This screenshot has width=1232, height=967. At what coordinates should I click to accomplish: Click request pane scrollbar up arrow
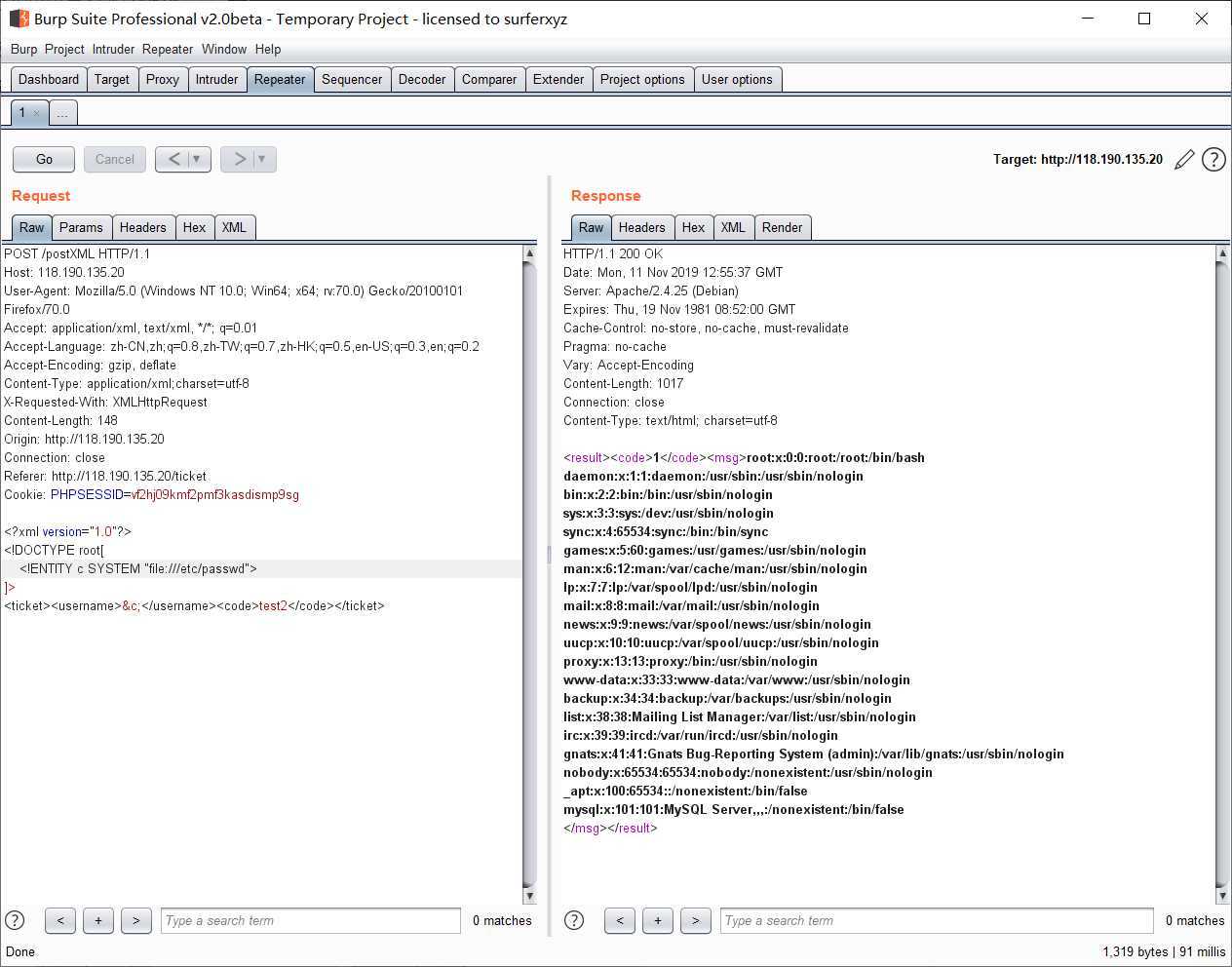[x=529, y=253]
